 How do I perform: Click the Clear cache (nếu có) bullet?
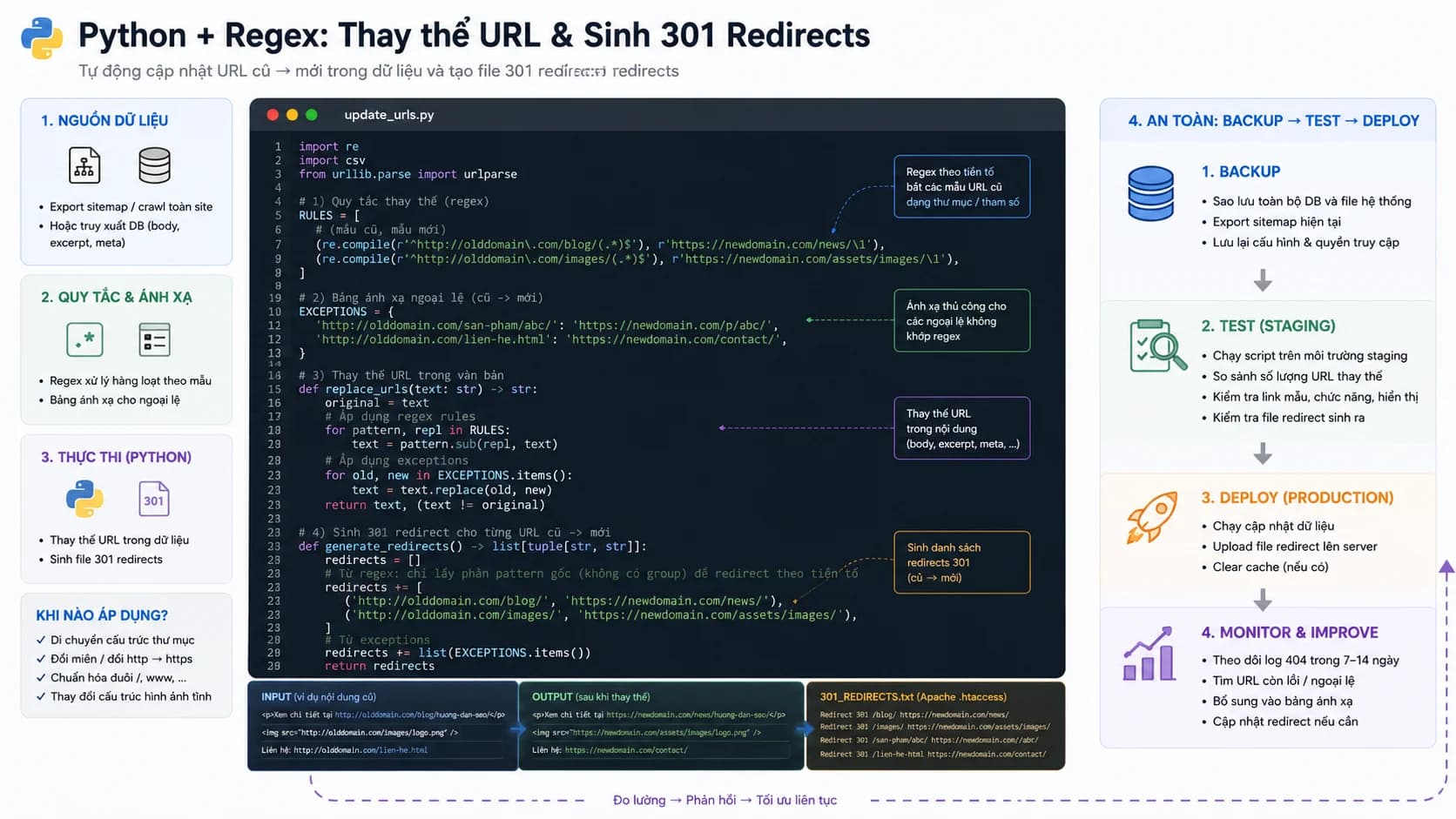(1271, 567)
